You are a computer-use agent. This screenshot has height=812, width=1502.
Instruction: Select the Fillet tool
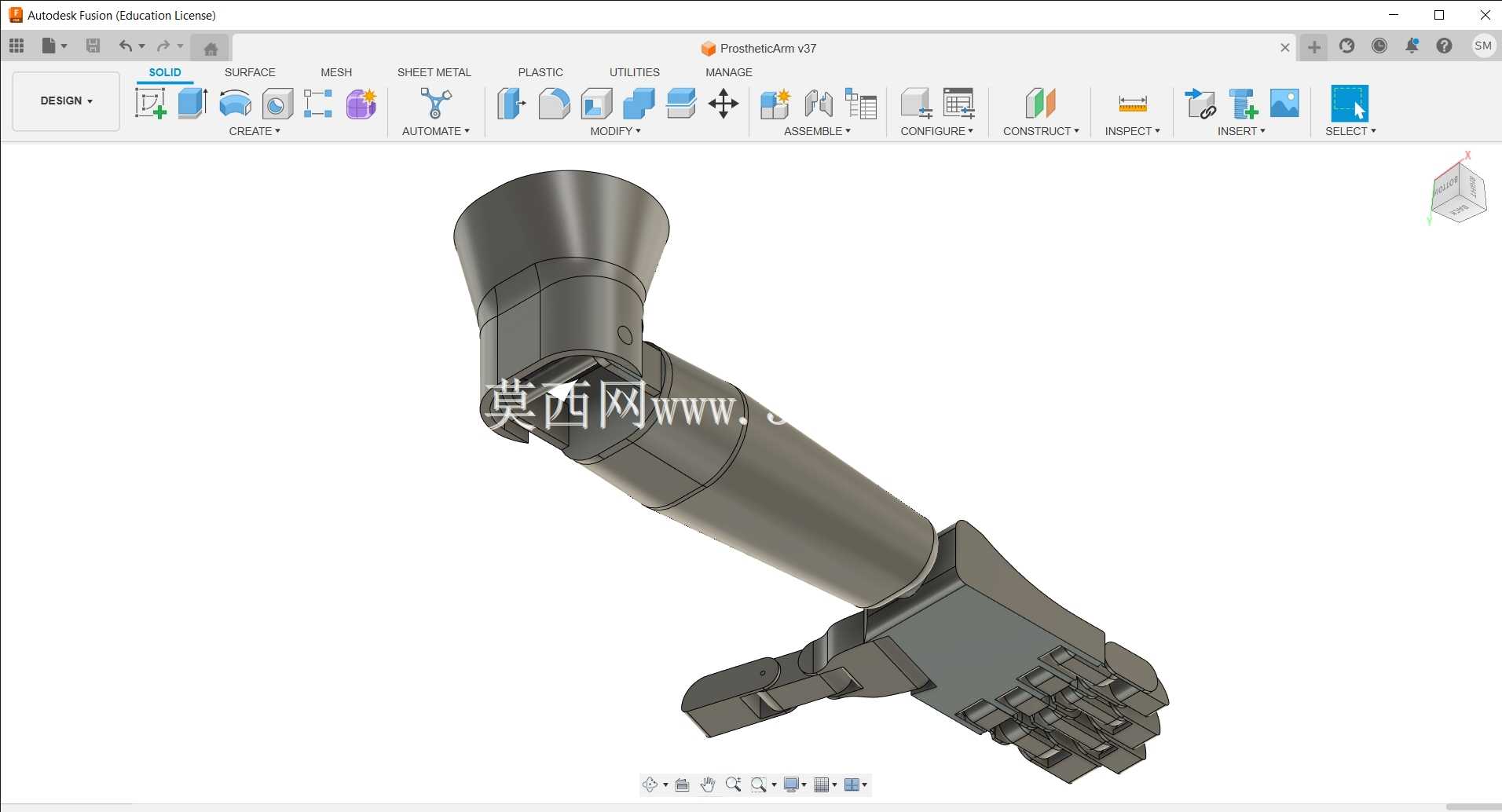tap(554, 103)
